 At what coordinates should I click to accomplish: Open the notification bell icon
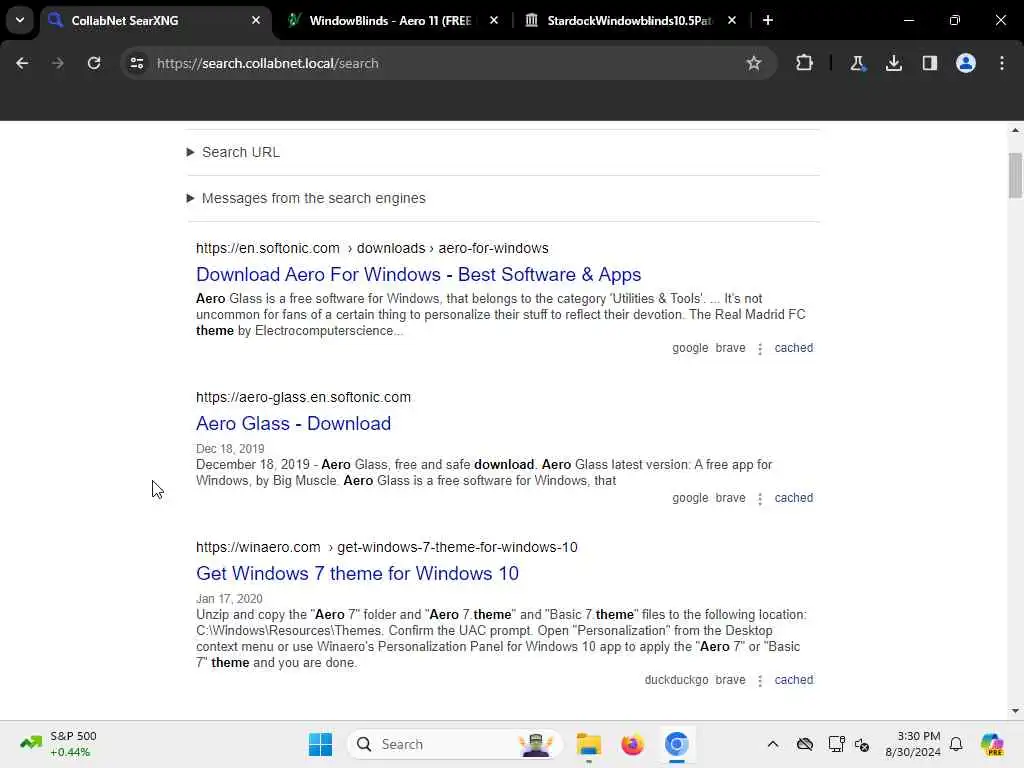point(956,744)
